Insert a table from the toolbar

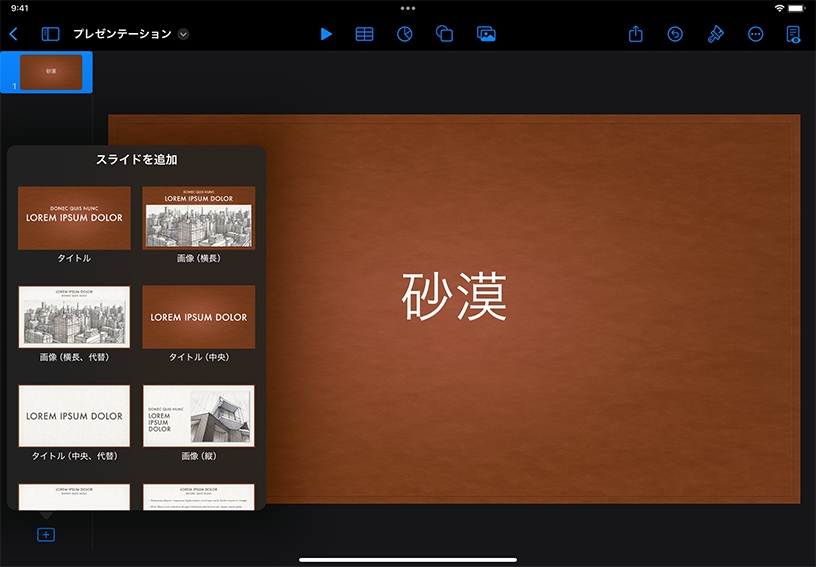pos(365,34)
